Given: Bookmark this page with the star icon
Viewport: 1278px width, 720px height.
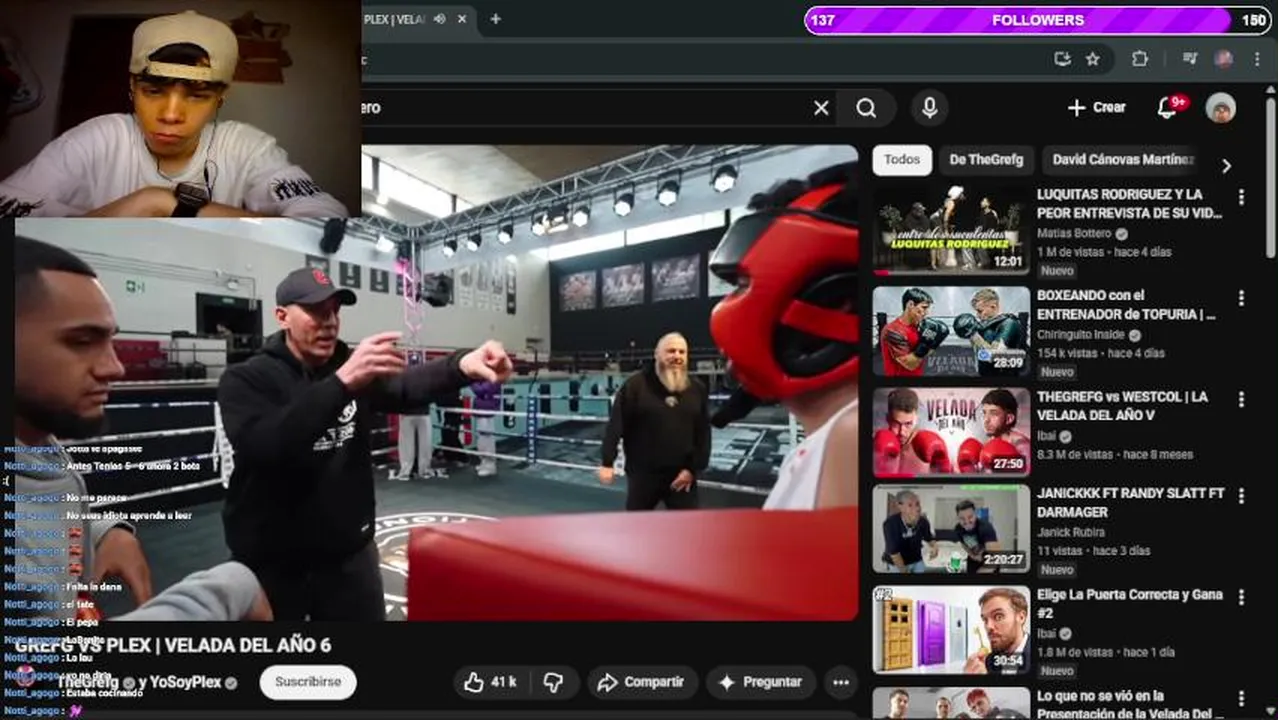Looking at the screenshot, I should [1093, 59].
